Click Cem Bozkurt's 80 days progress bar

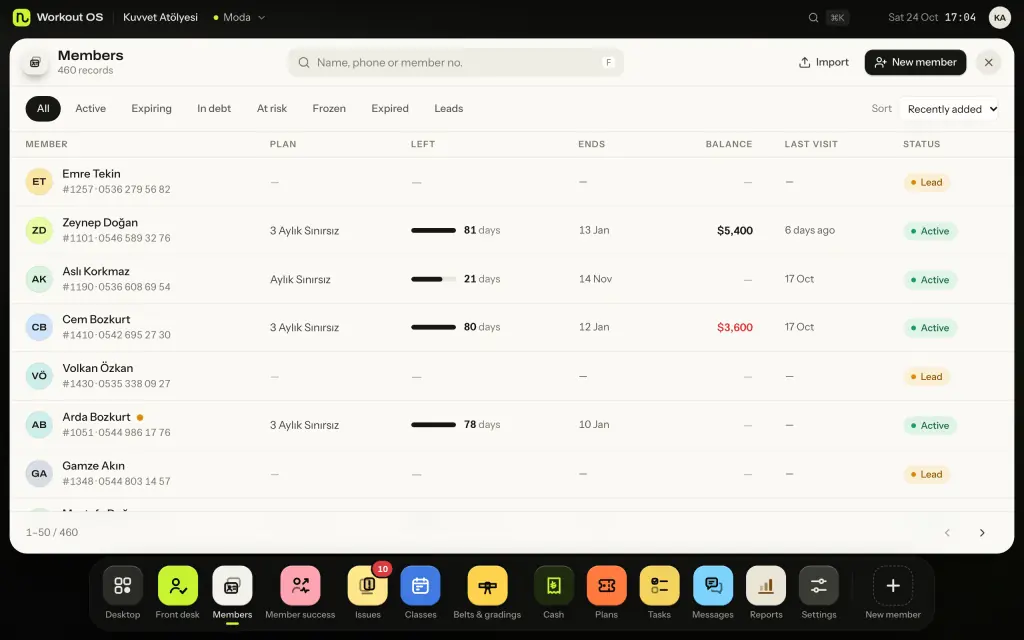(x=434, y=327)
